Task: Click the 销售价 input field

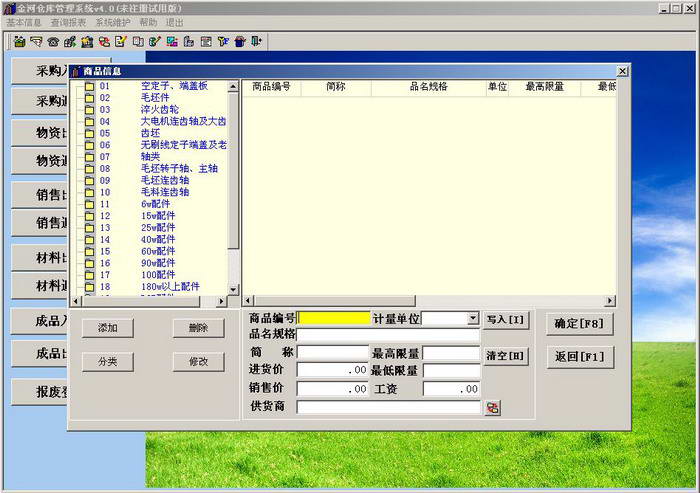Action: point(333,389)
